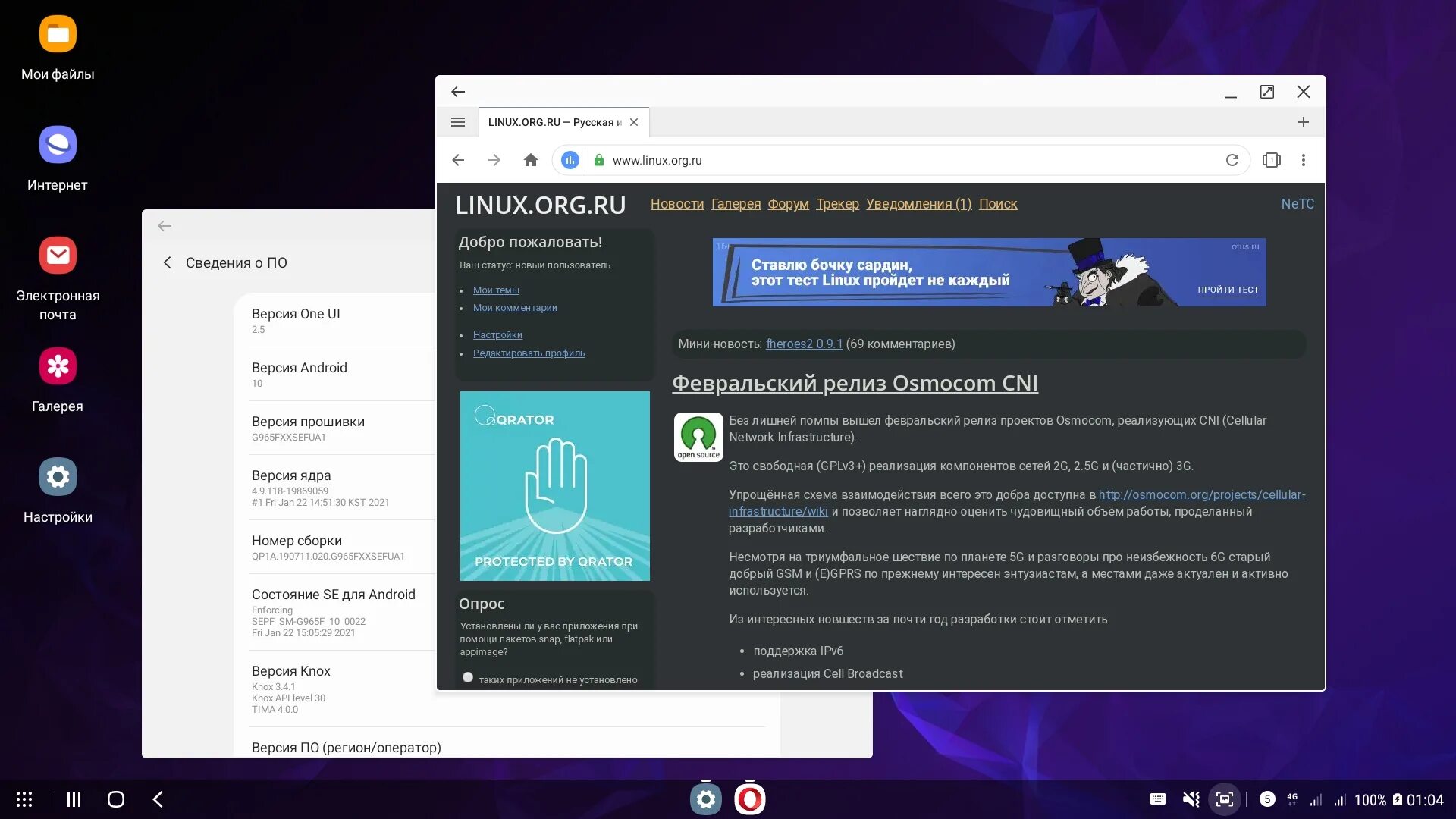Viewport: 1456px width, 819px height.
Task: Select Версия Android entry
Action: [x=341, y=374]
